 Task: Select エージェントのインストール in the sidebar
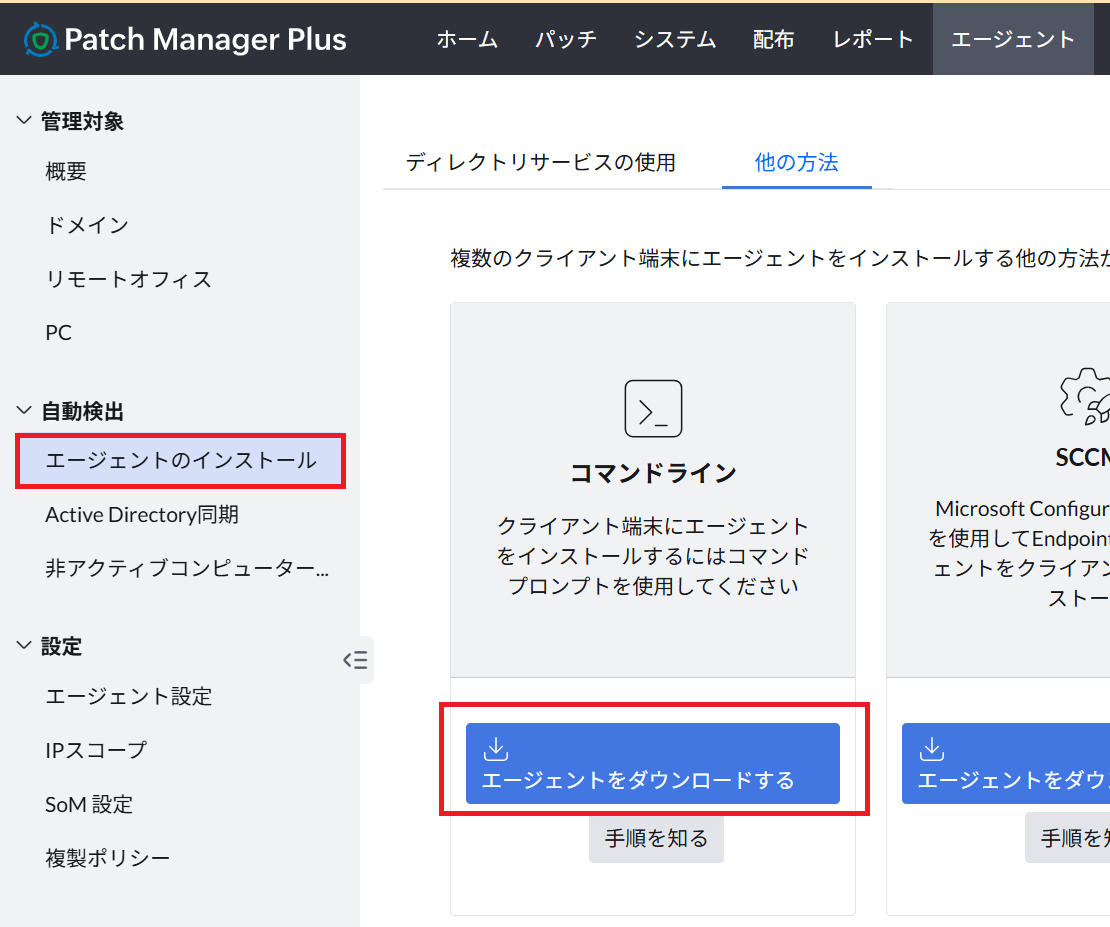181,461
